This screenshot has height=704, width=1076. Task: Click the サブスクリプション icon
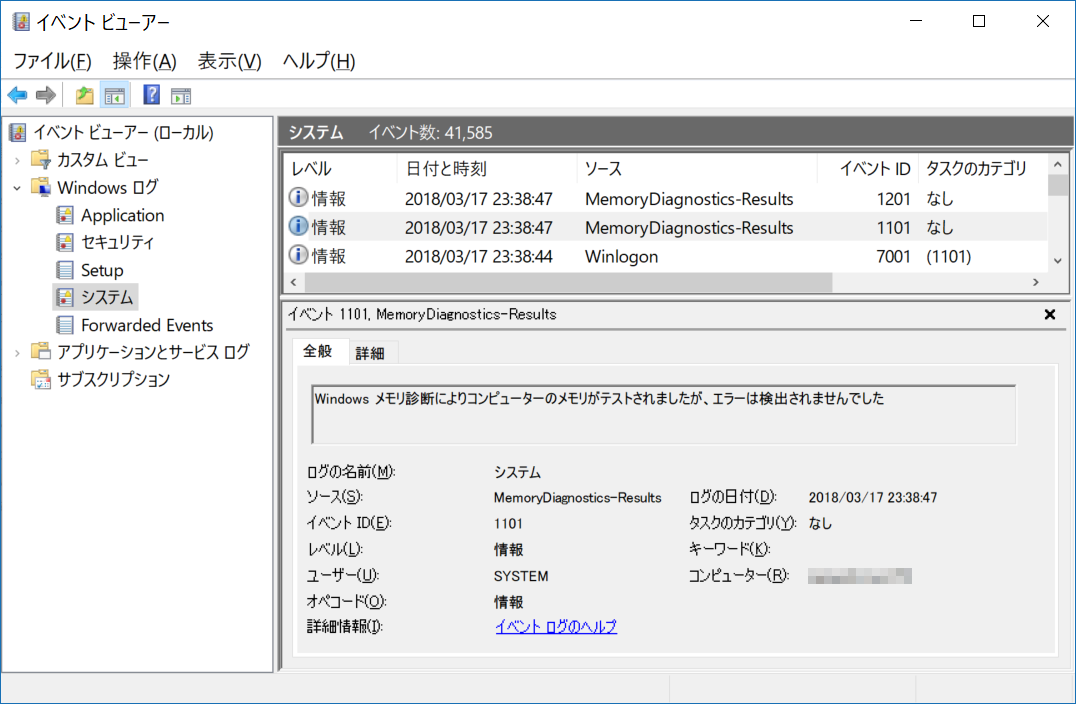pos(40,379)
